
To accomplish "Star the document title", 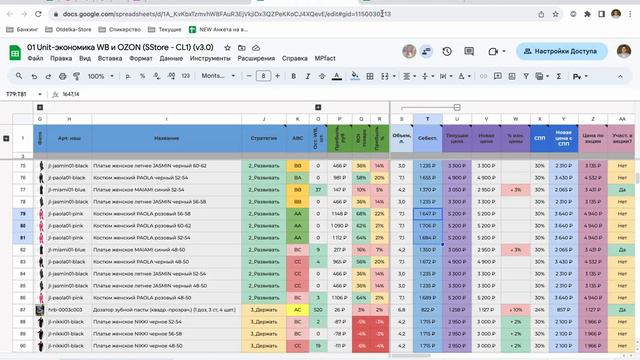I will click(227, 48).
